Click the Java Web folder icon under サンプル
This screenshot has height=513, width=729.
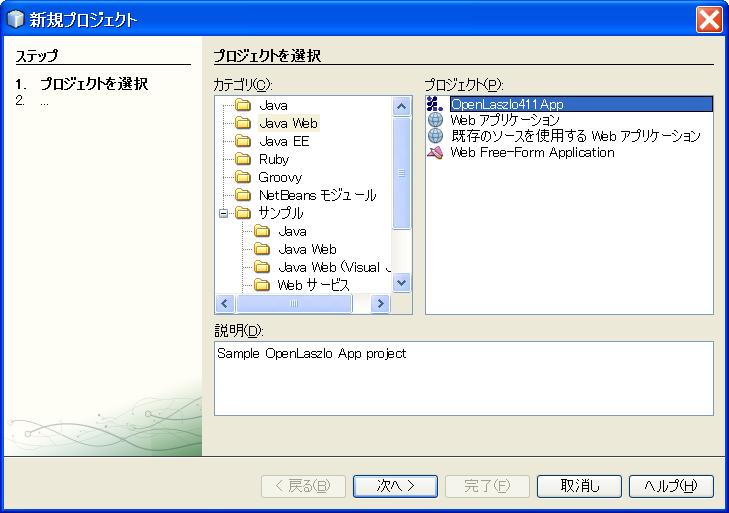262,249
